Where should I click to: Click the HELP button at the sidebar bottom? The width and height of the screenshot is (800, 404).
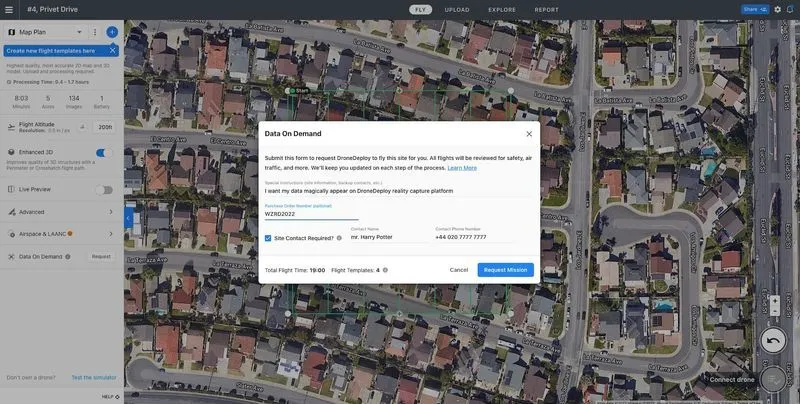coord(110,396)
